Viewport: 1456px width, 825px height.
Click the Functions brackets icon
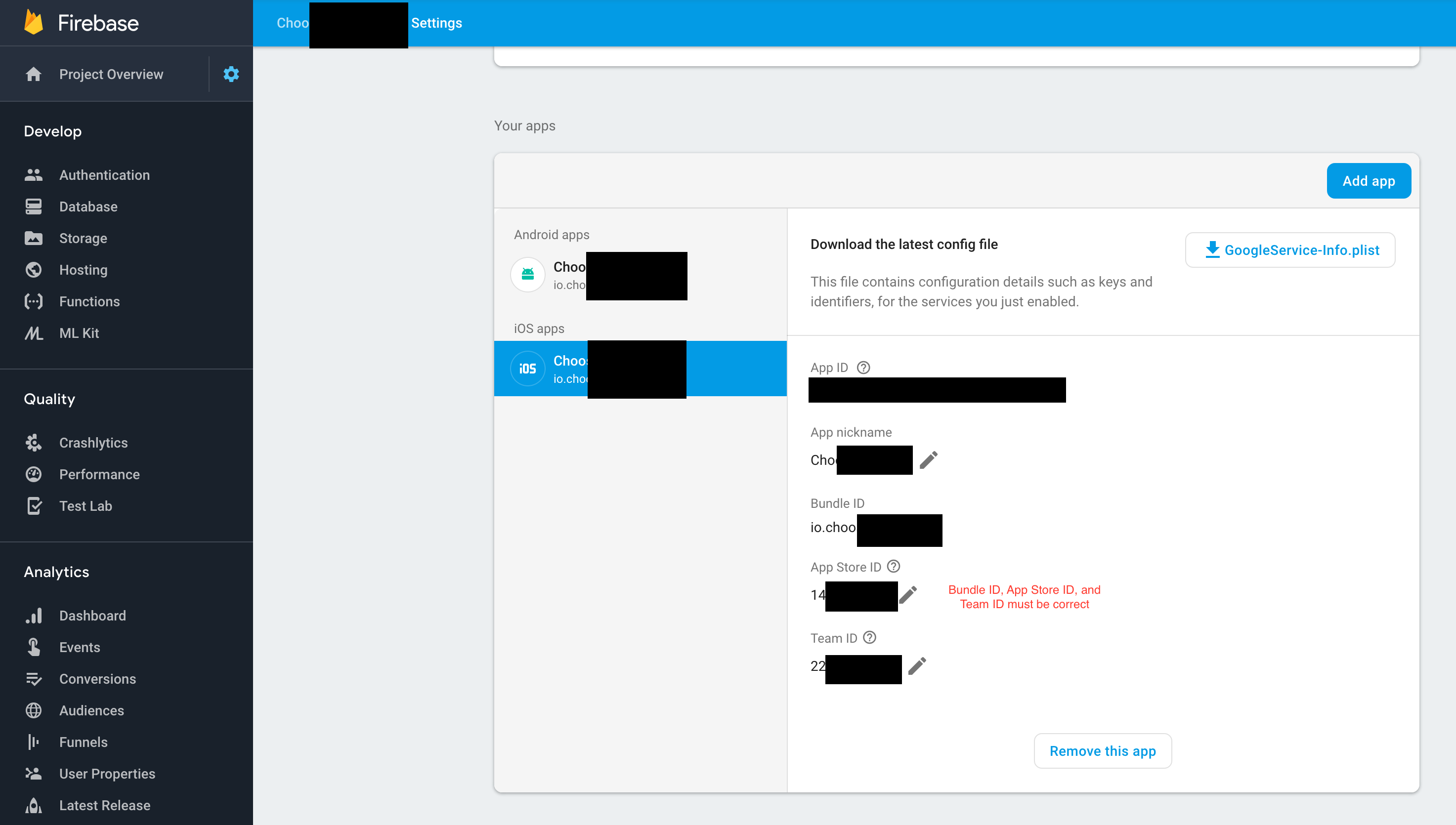tap(34, 301)
